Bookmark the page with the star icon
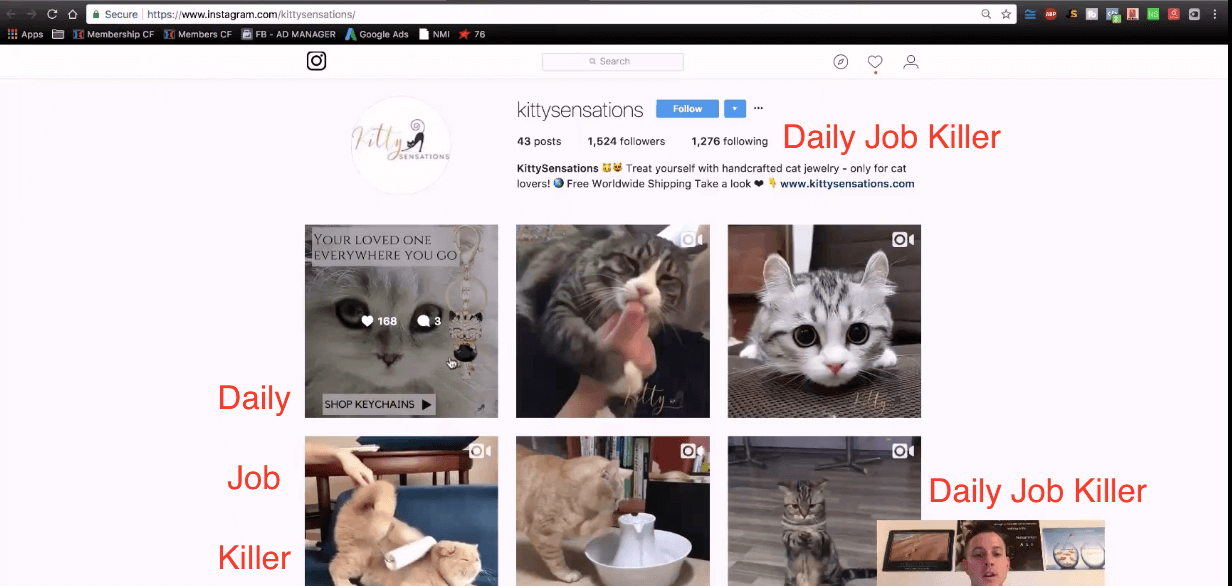Screen dimensions: 1232x586 [x=1006, y=14]
